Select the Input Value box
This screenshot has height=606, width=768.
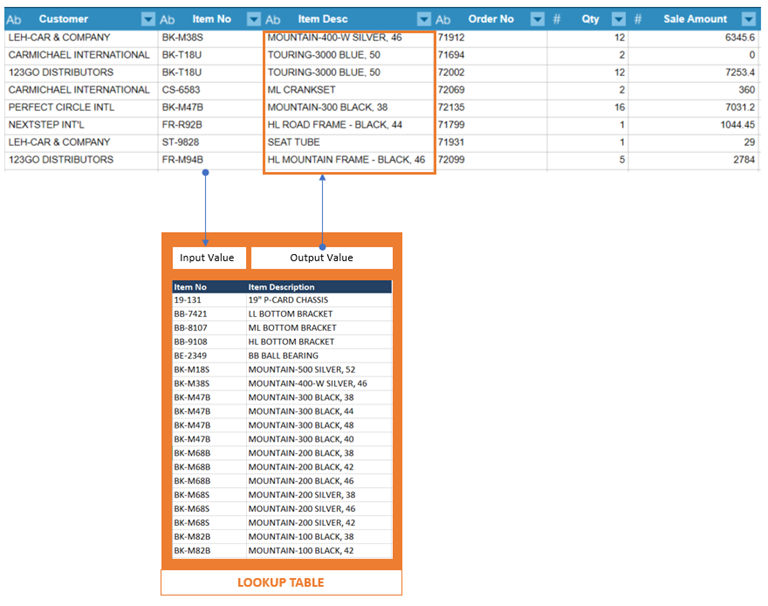click(209, 258)
